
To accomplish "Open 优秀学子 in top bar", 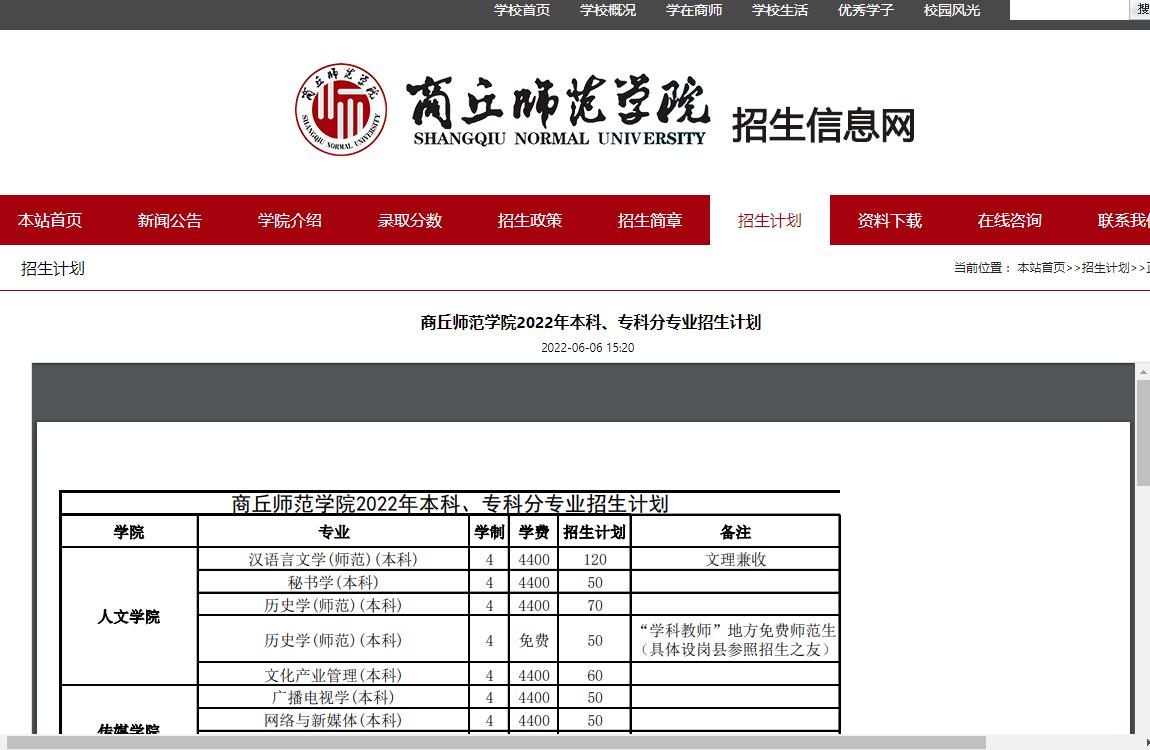I will (x=866, y=10).
